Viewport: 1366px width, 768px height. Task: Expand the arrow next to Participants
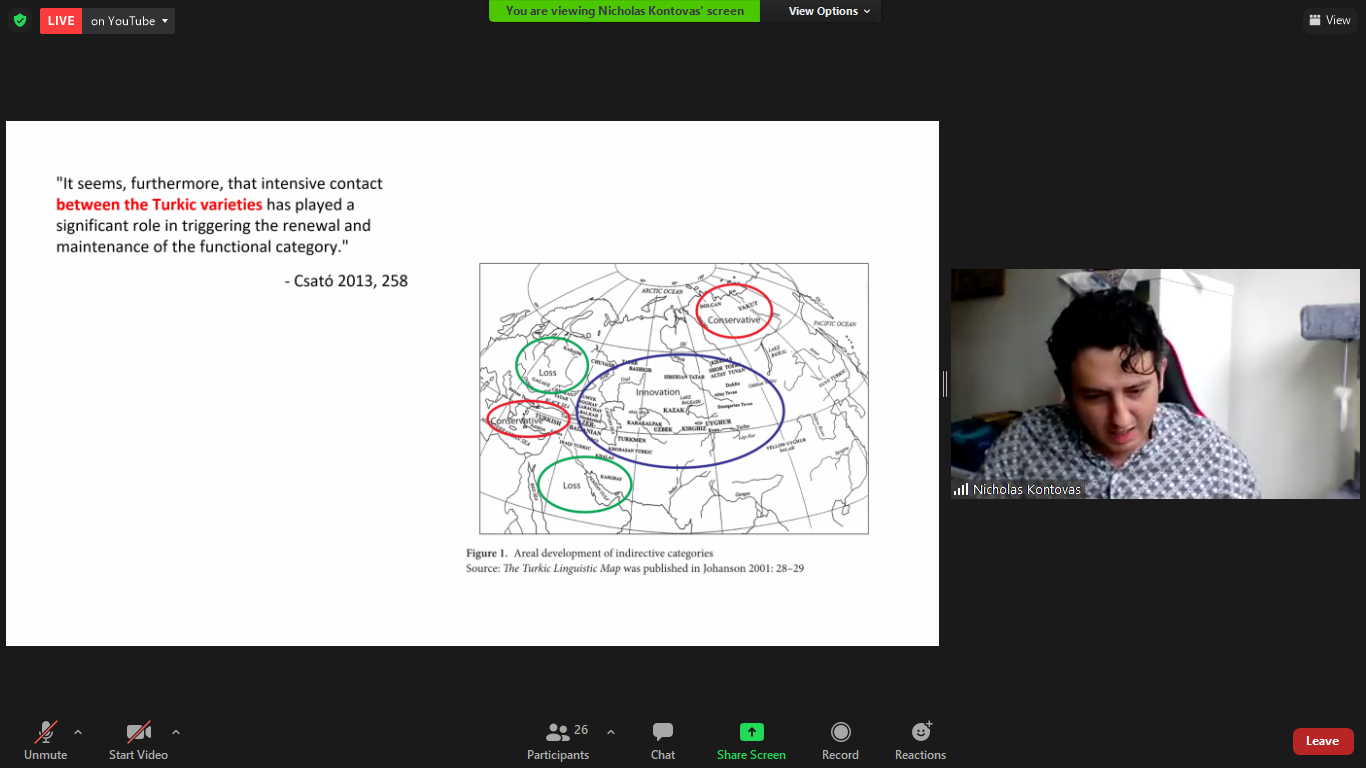point(611,732)
